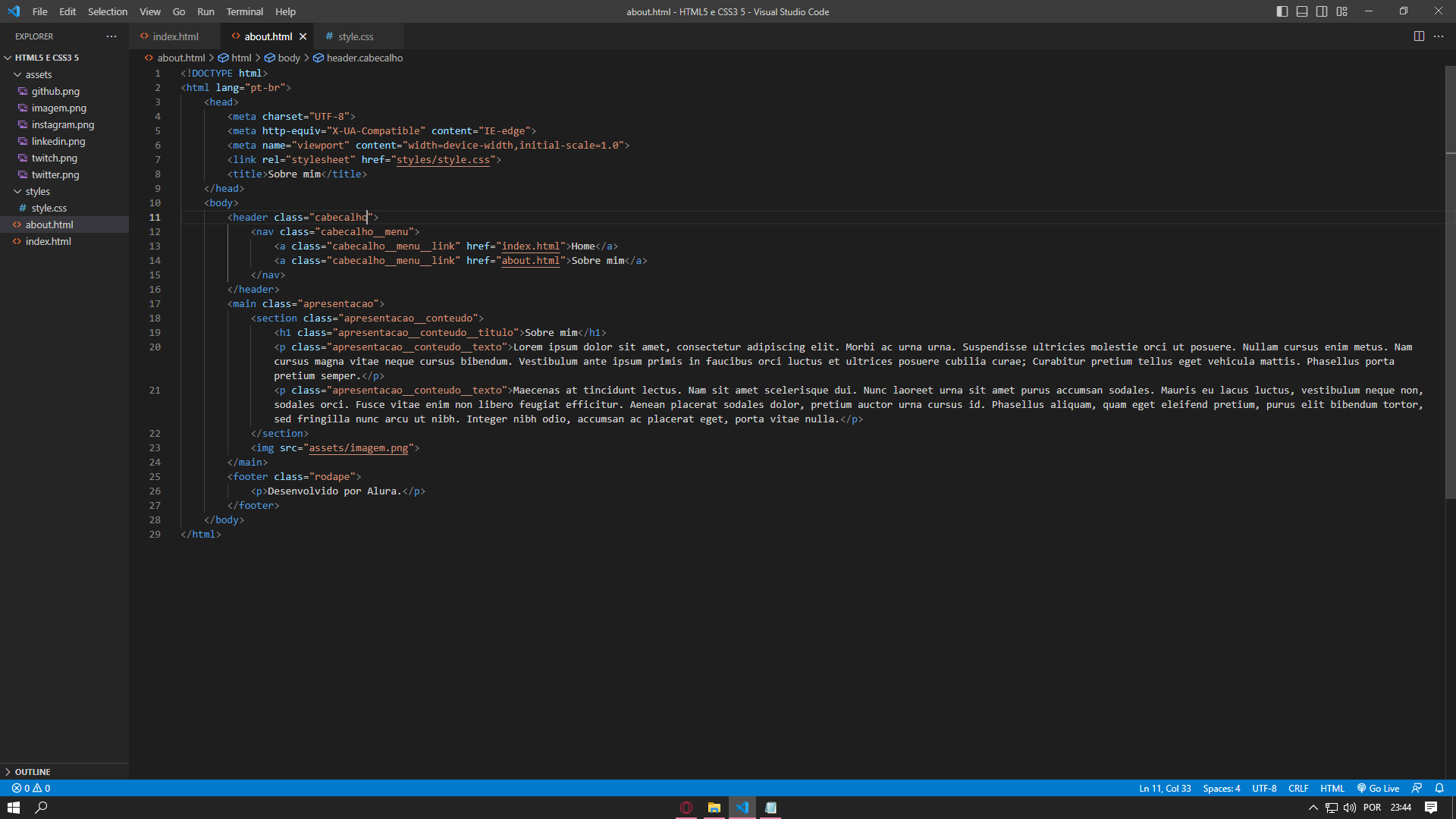Open Windows Start button
Screen dimensions: 1456x819
click(x=13, y=808)
